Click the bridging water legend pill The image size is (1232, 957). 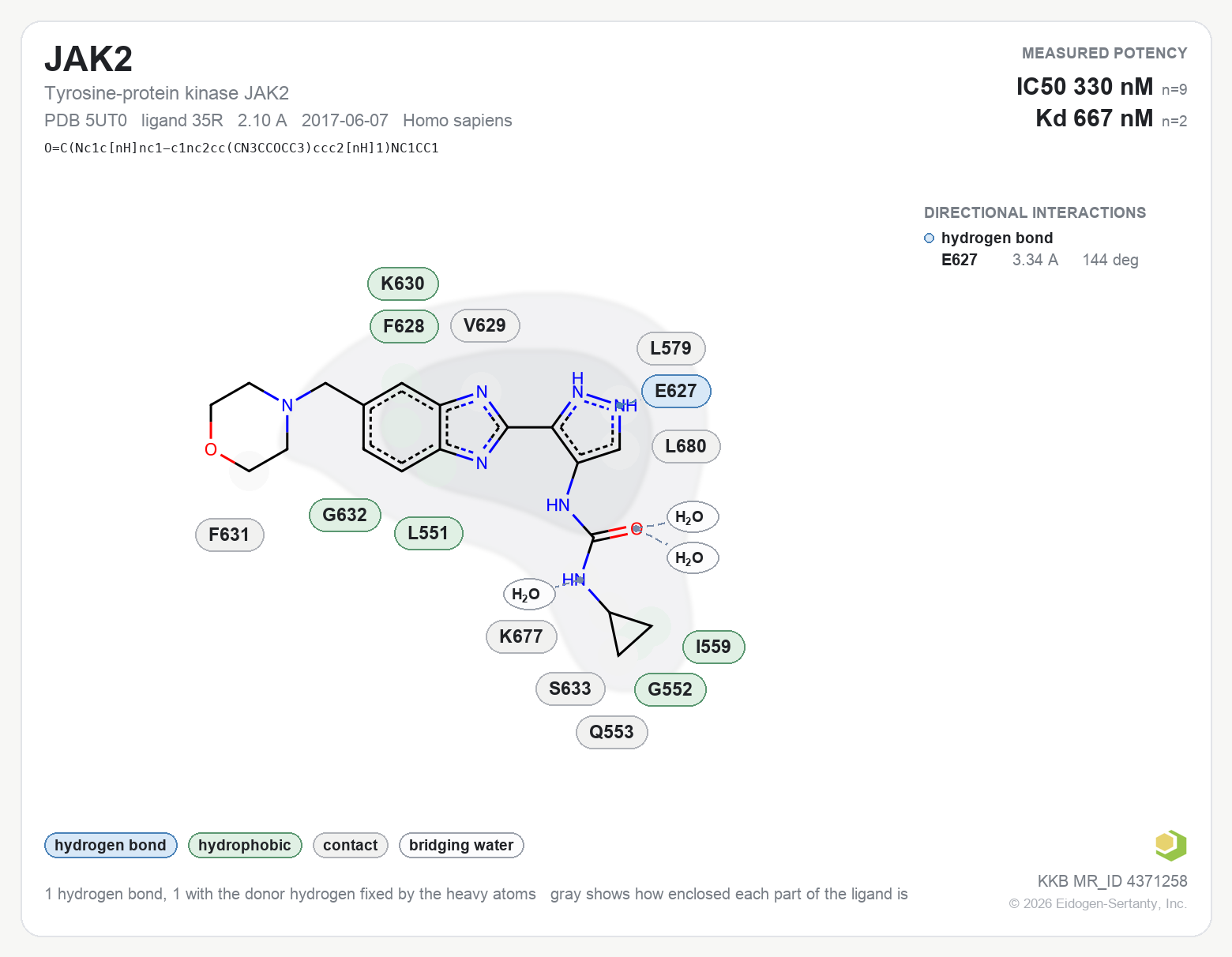(461, 845)
